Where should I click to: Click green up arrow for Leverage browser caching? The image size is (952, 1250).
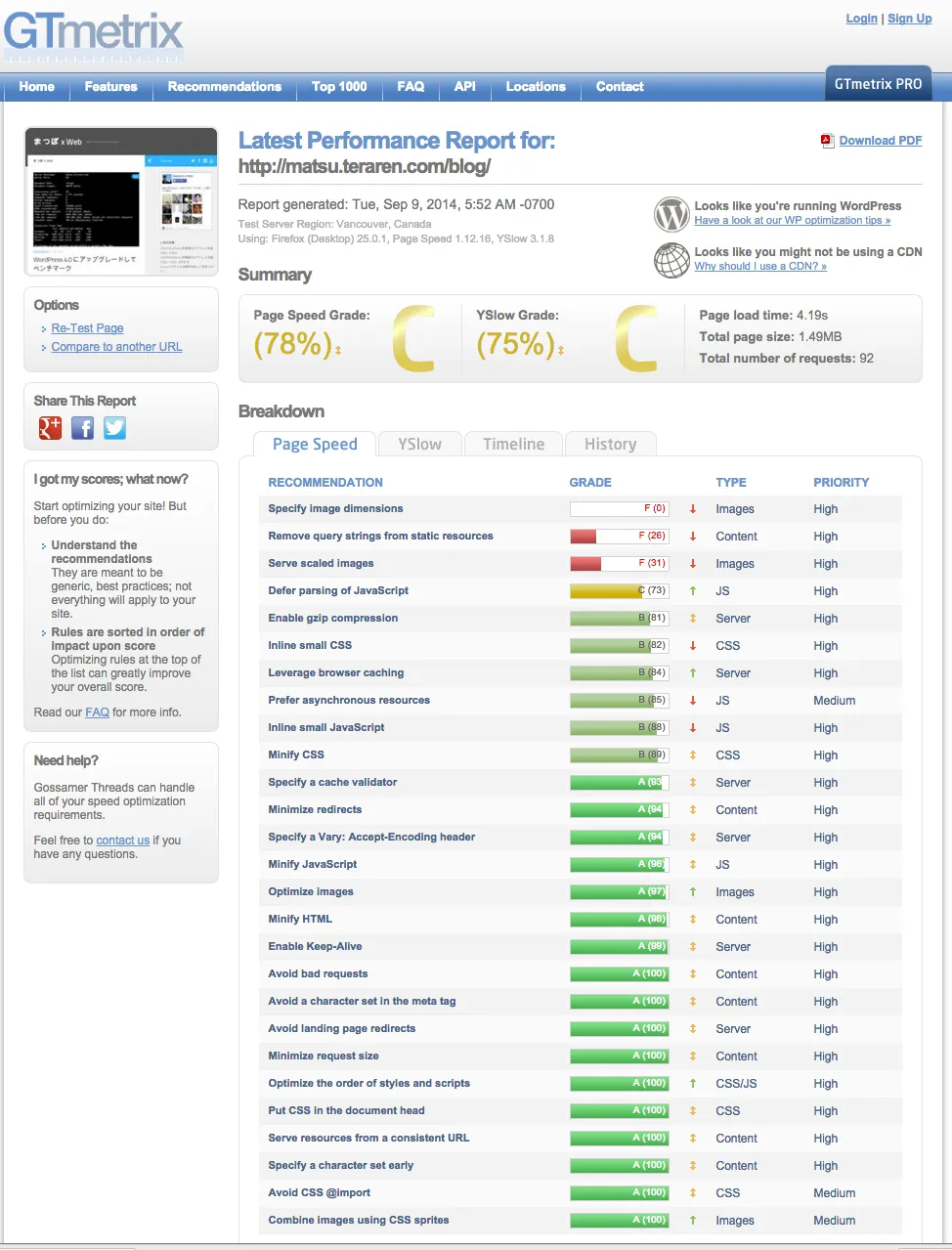coord(693,673)
